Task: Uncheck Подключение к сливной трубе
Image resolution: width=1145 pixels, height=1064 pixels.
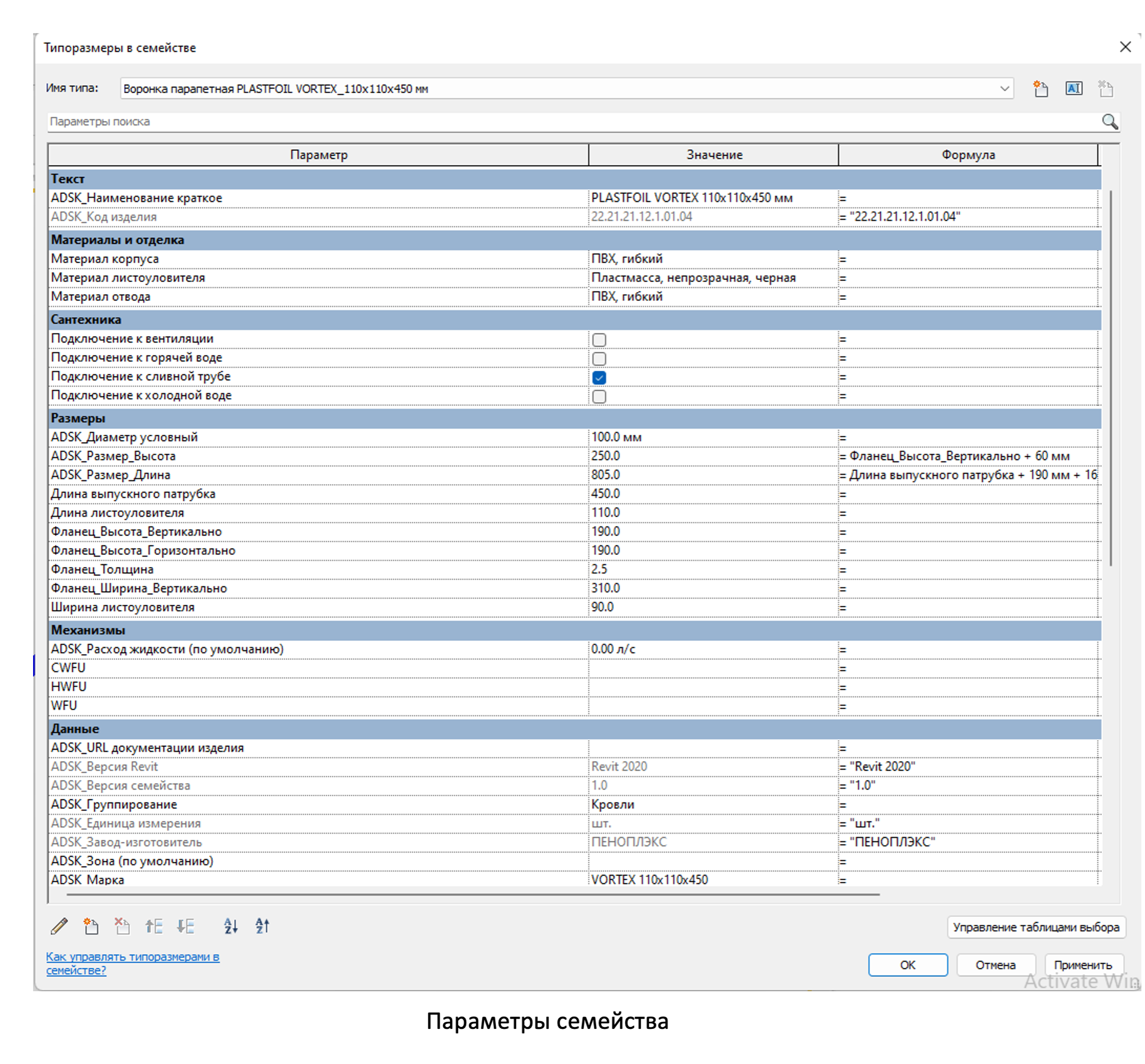Action: pyautogui.click(x=599, y=378)
